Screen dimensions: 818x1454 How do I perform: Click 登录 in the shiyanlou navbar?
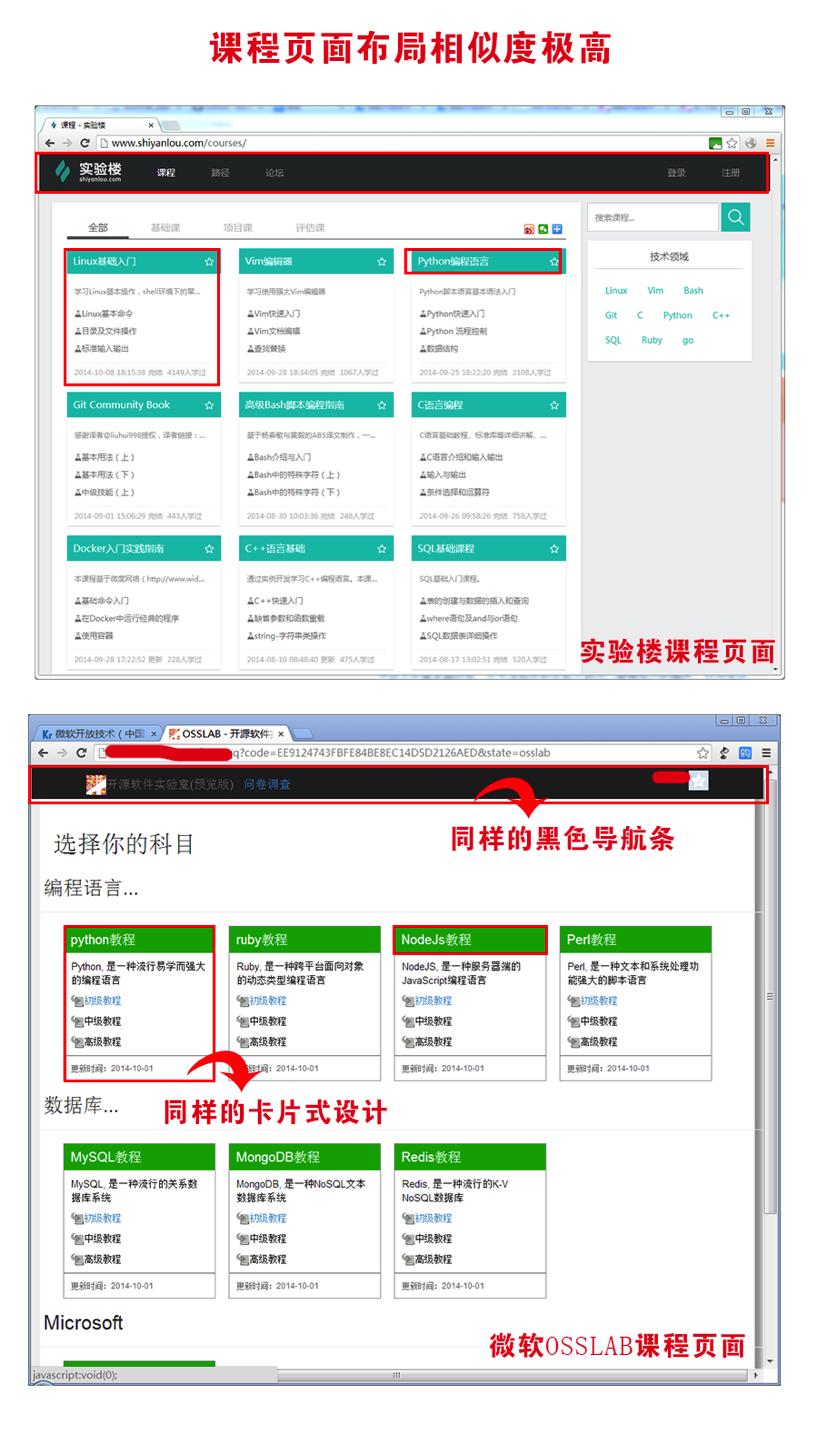pyautogui.click(x=676, y=173)
